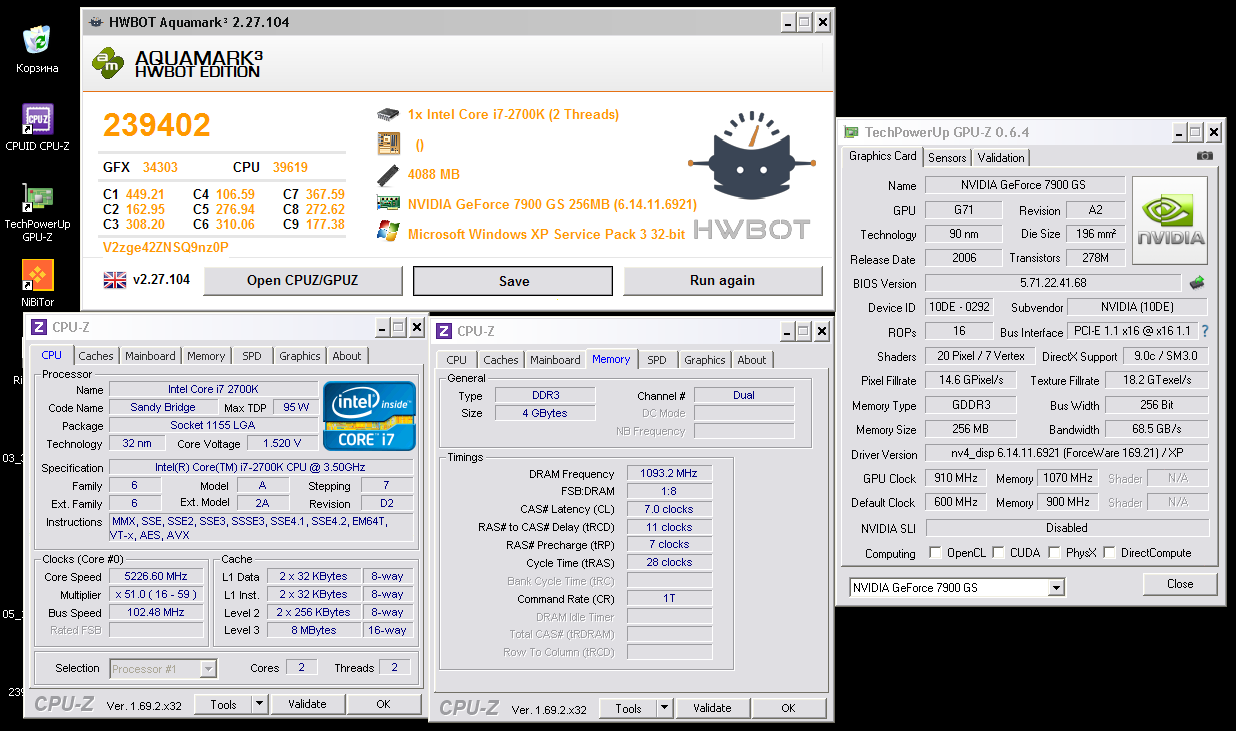Click the Driver Version field in GPU-Z
The width and height of the screenshot is (1236, 731).
point(1066,454)
